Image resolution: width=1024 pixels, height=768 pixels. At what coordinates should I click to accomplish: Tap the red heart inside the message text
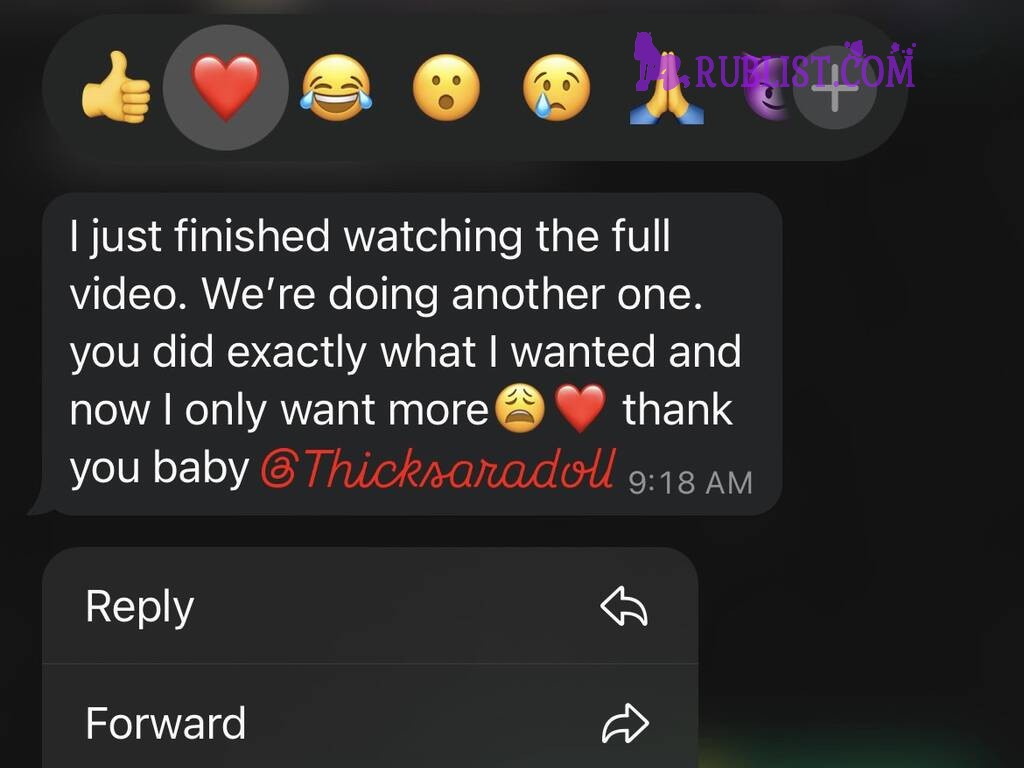tap(580, 409)
